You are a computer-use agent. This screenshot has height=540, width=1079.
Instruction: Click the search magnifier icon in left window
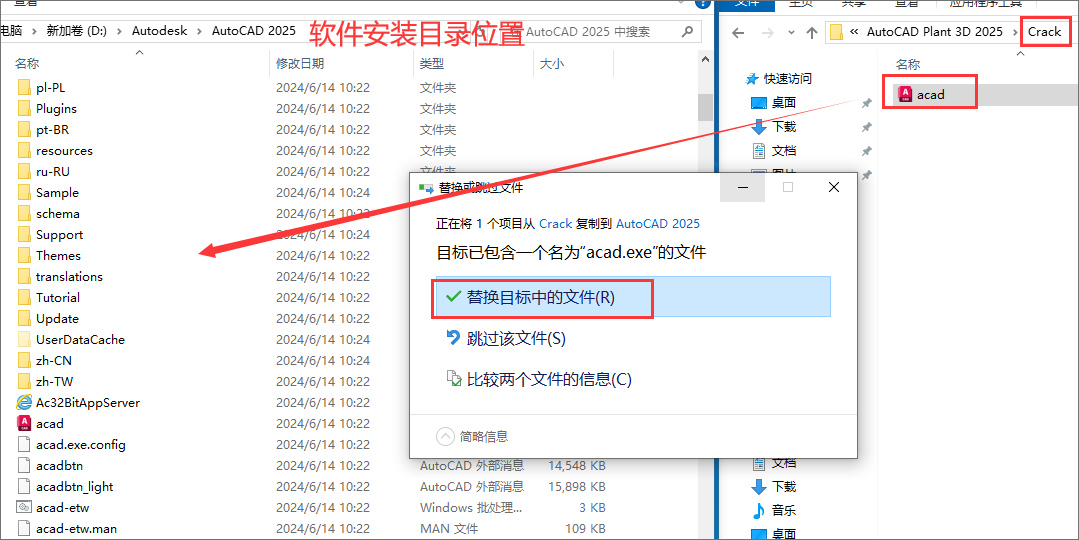[x=687, y=32]
